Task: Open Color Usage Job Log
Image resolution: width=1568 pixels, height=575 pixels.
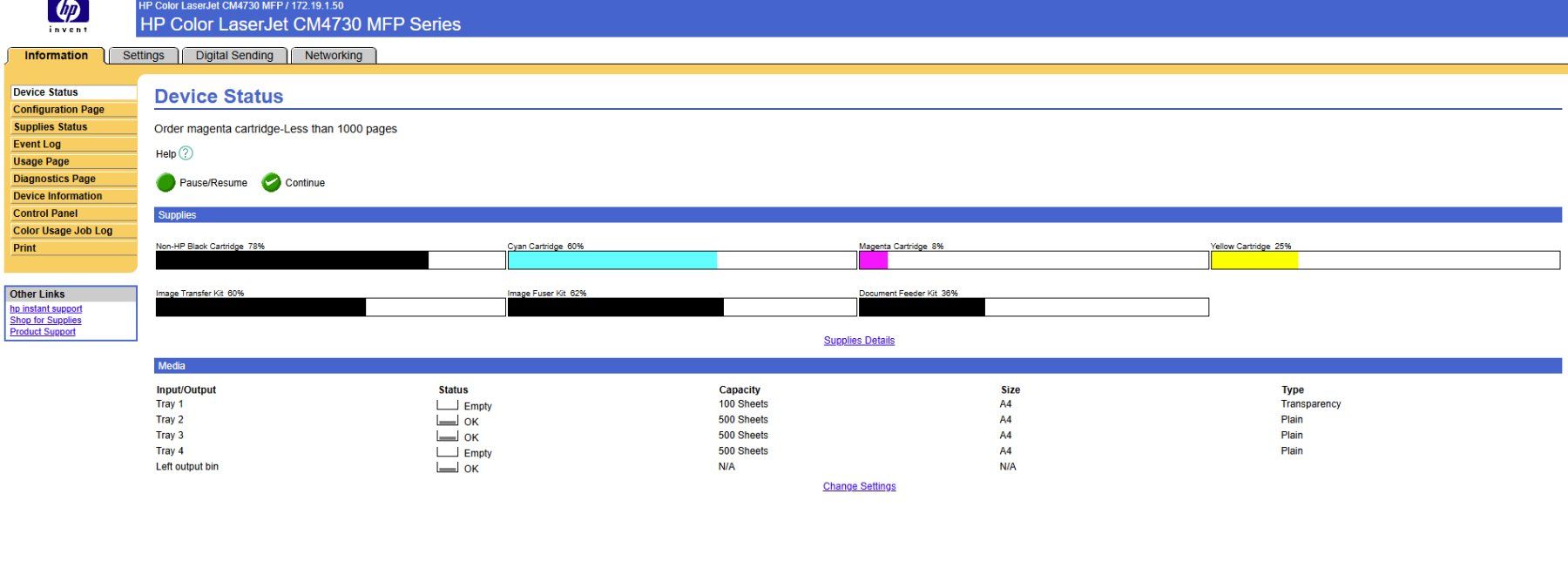Action: coord(73,231)
